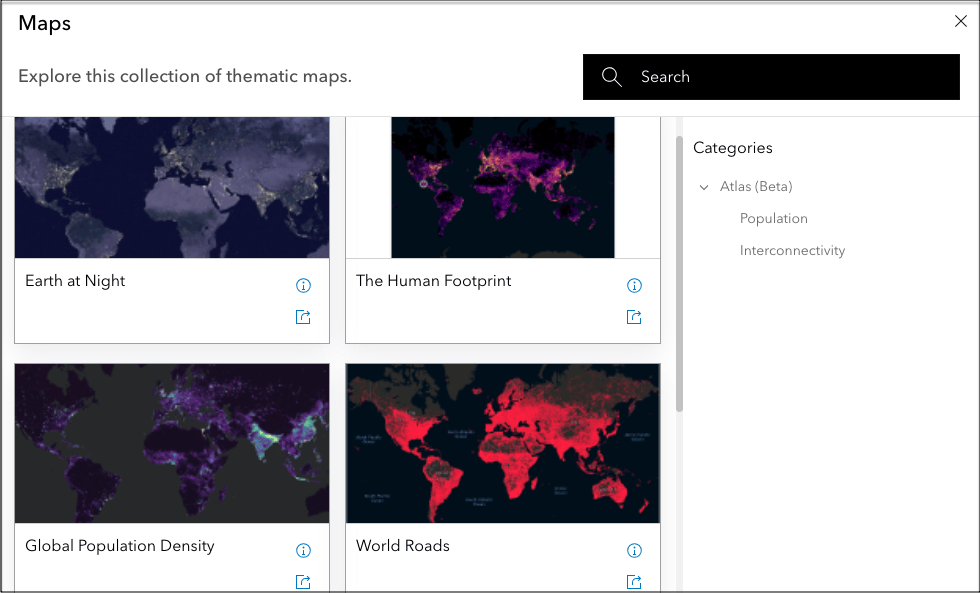980x593 pixels.
Task: Click into the Search maps field
Action: tap(771, 77)
